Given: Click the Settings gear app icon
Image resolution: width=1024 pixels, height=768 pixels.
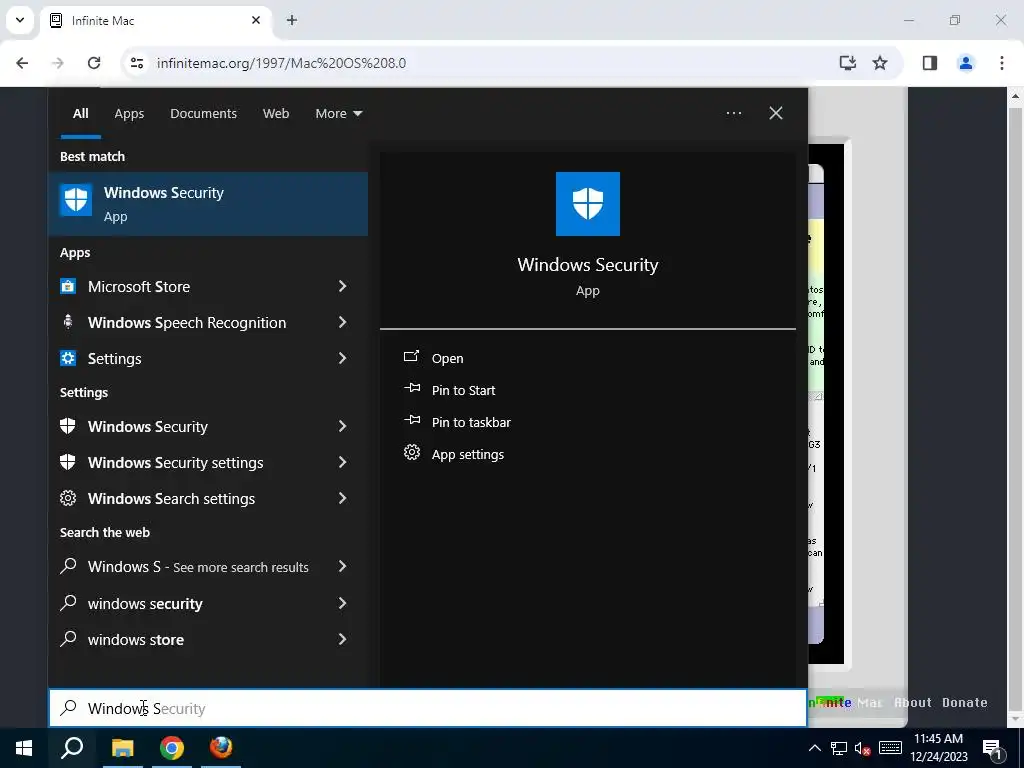Looking at the screenshot, I should (x=68, y=358).
